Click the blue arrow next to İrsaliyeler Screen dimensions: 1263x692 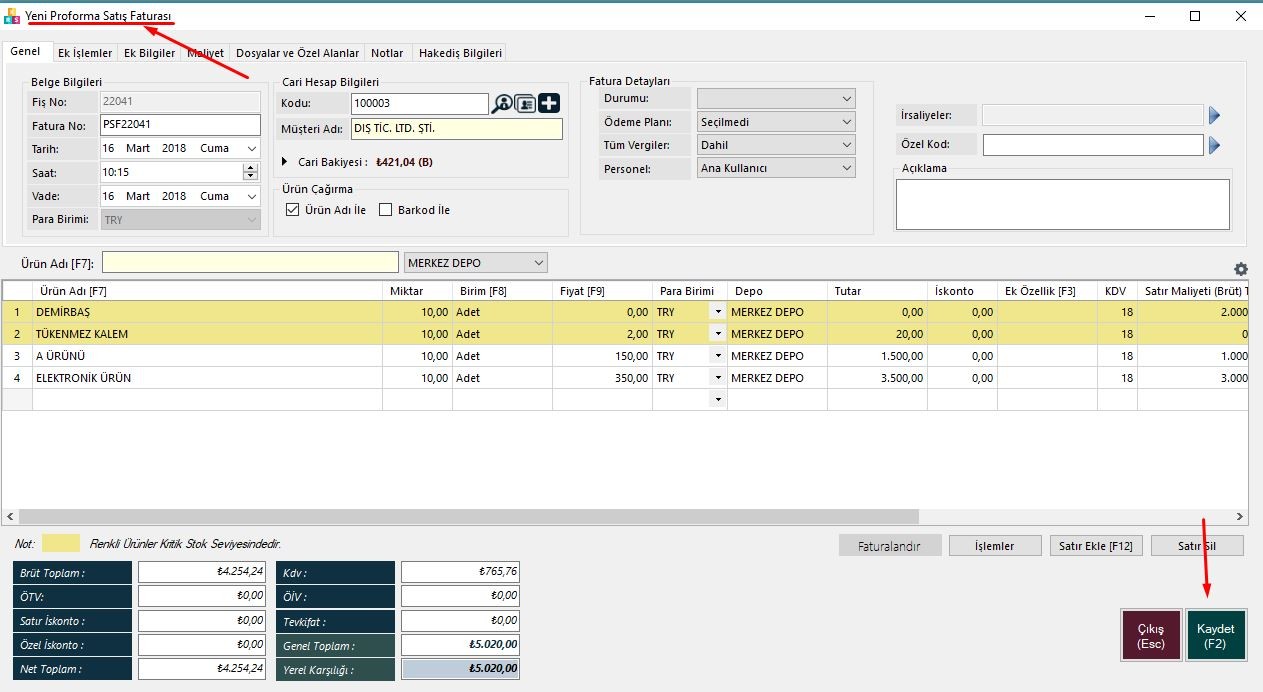coord(1214,116)
